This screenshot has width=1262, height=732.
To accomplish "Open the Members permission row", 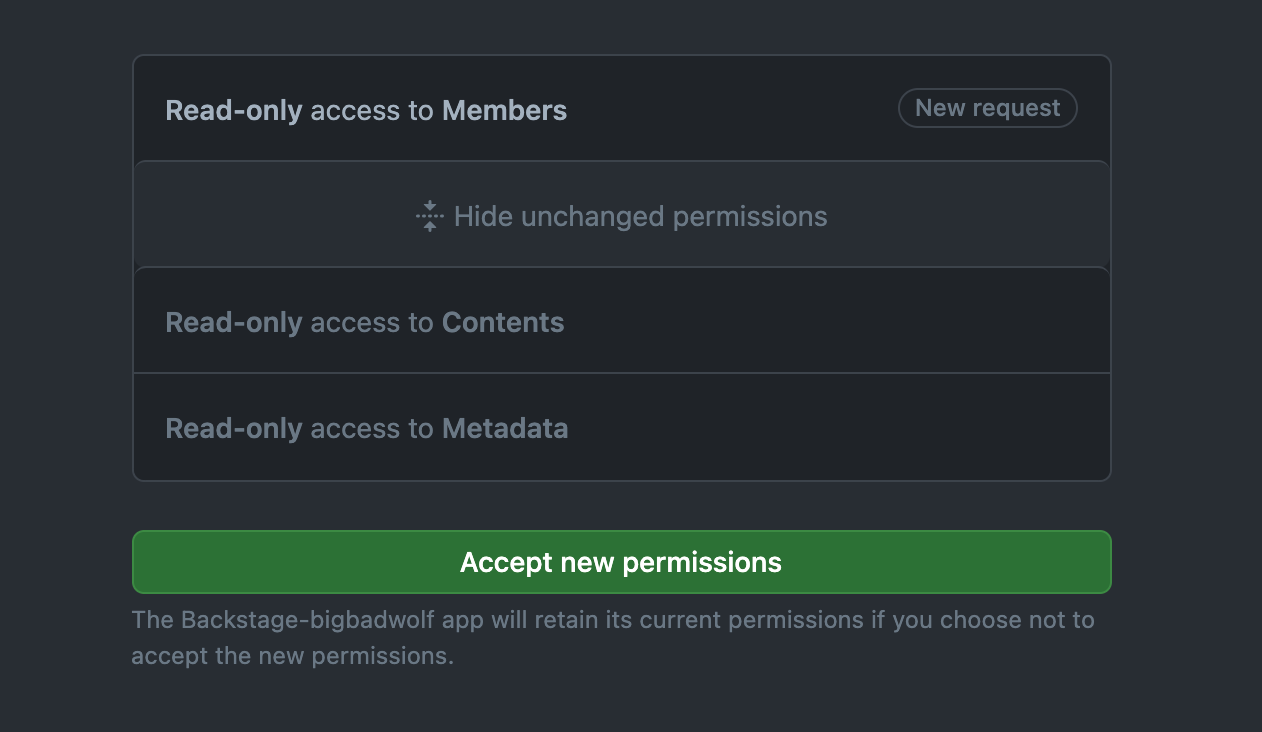I will click(622, 109).
